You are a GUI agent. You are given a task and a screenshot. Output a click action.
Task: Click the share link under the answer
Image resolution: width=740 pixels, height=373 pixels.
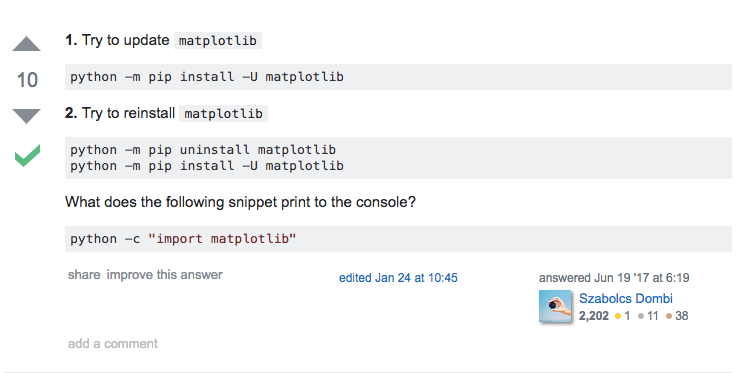[x=84, y=275]
